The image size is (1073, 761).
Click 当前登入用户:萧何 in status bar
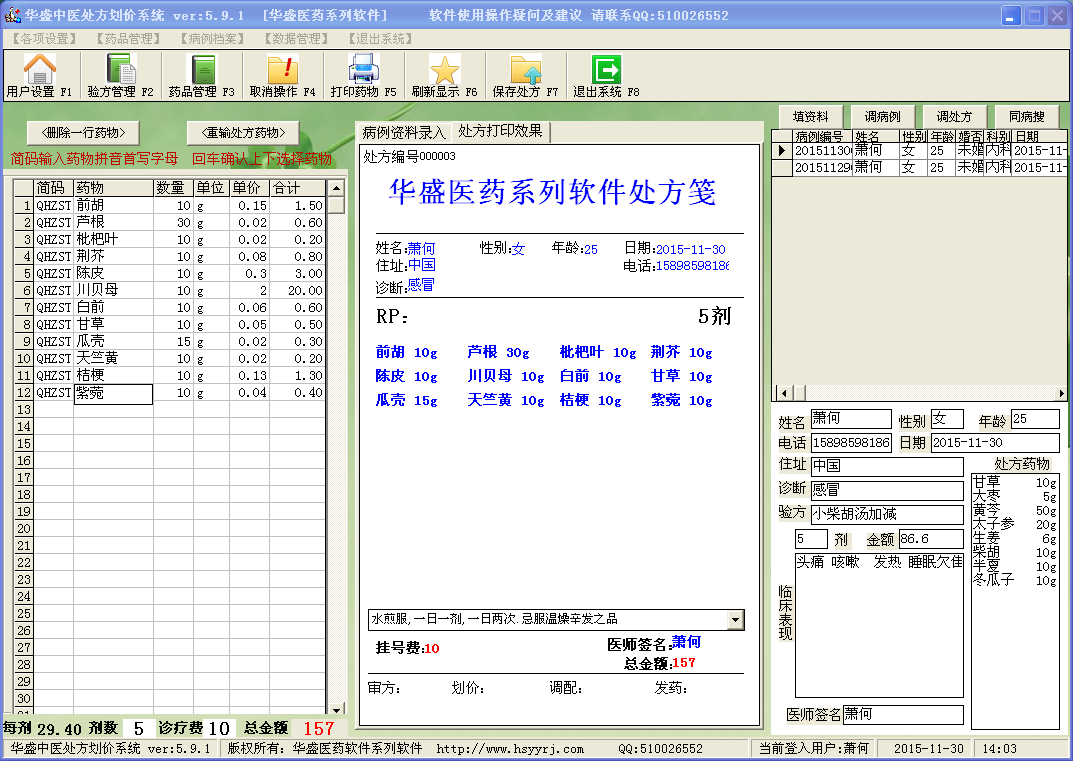[x=814, y=749]
